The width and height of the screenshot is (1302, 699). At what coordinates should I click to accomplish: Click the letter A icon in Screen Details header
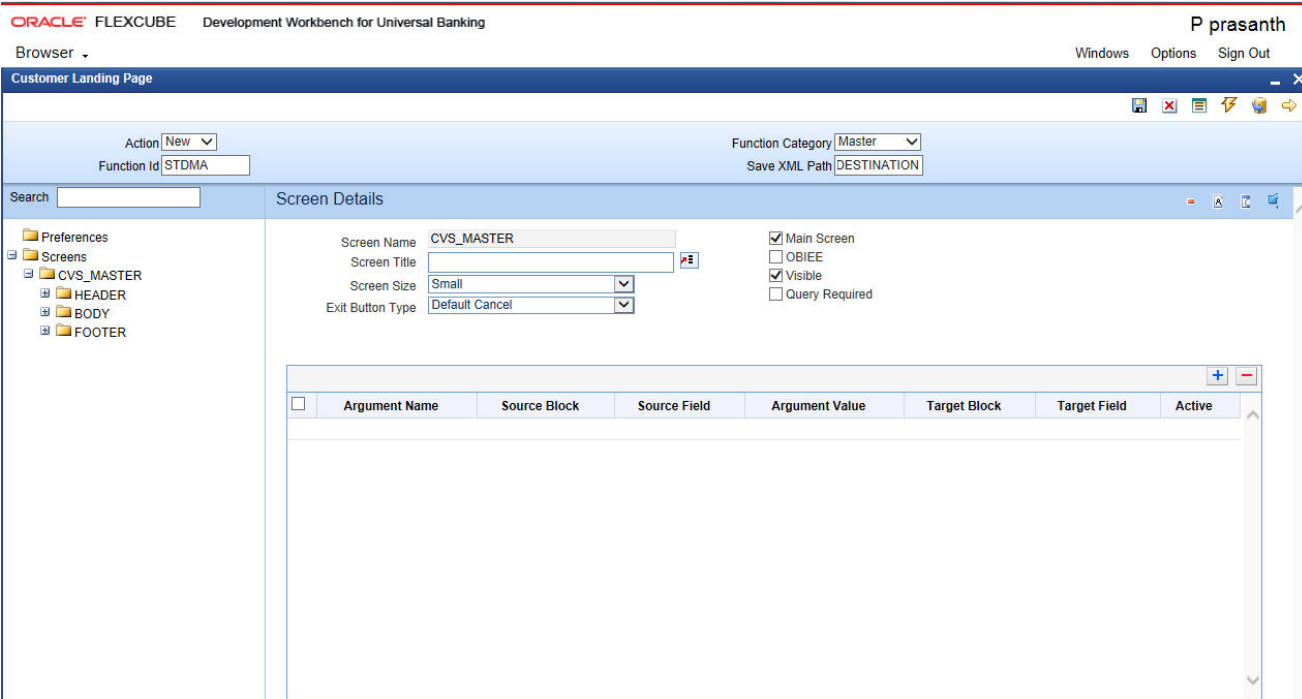click(1218, 202)
